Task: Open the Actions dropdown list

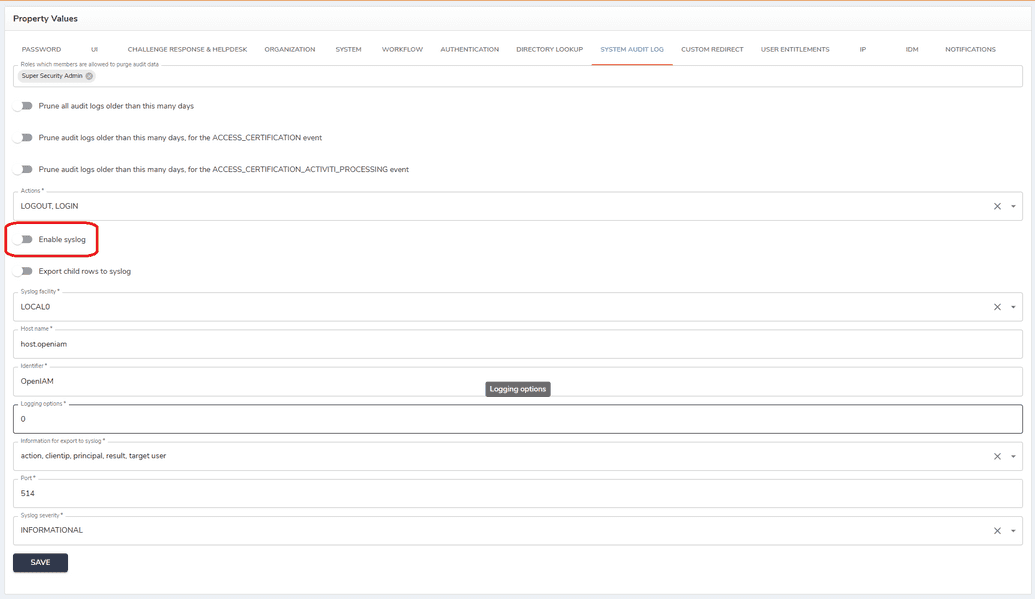Action: click(1014, 206)
